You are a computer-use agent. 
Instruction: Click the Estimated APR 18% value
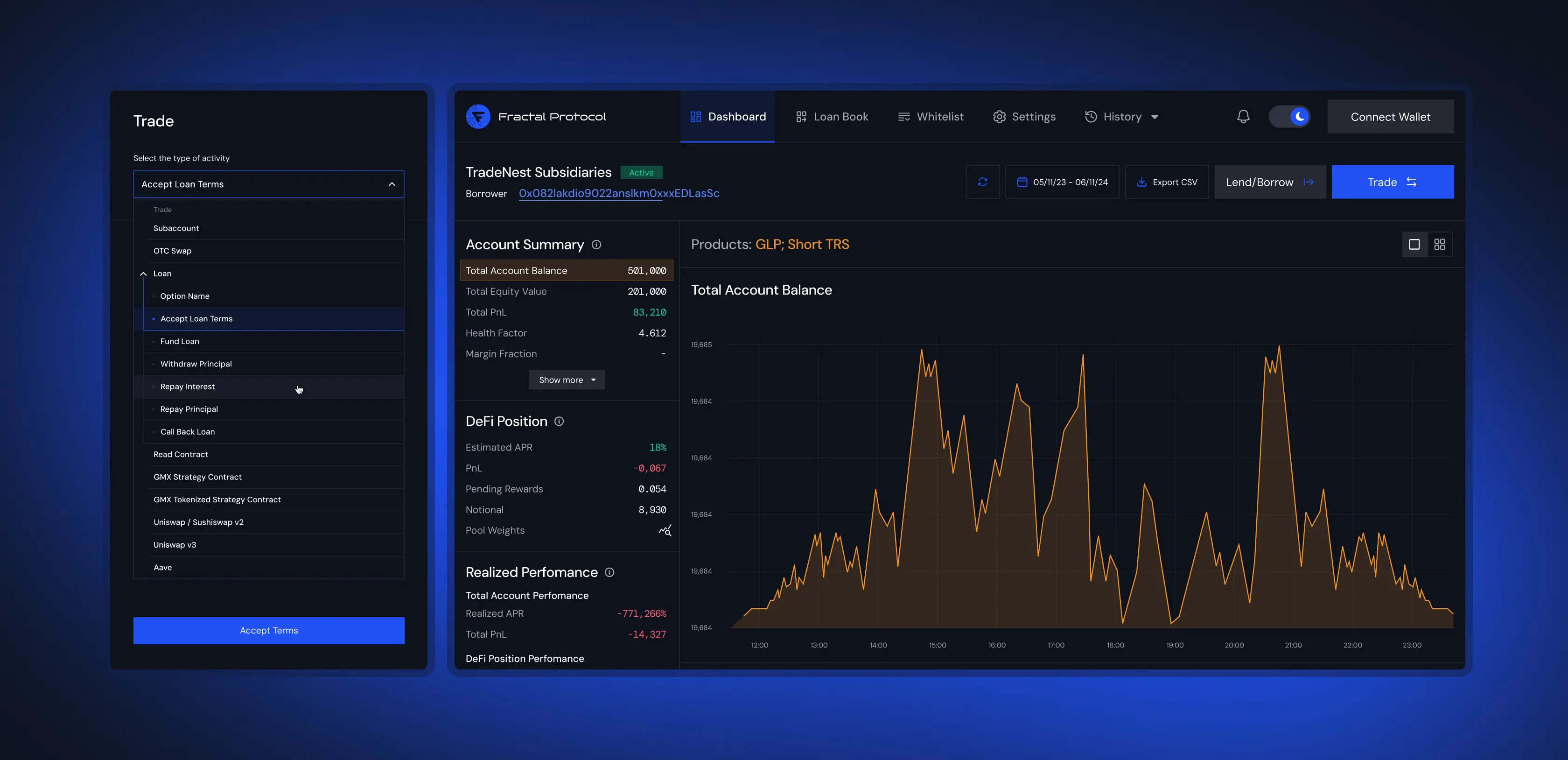point(658,447)
